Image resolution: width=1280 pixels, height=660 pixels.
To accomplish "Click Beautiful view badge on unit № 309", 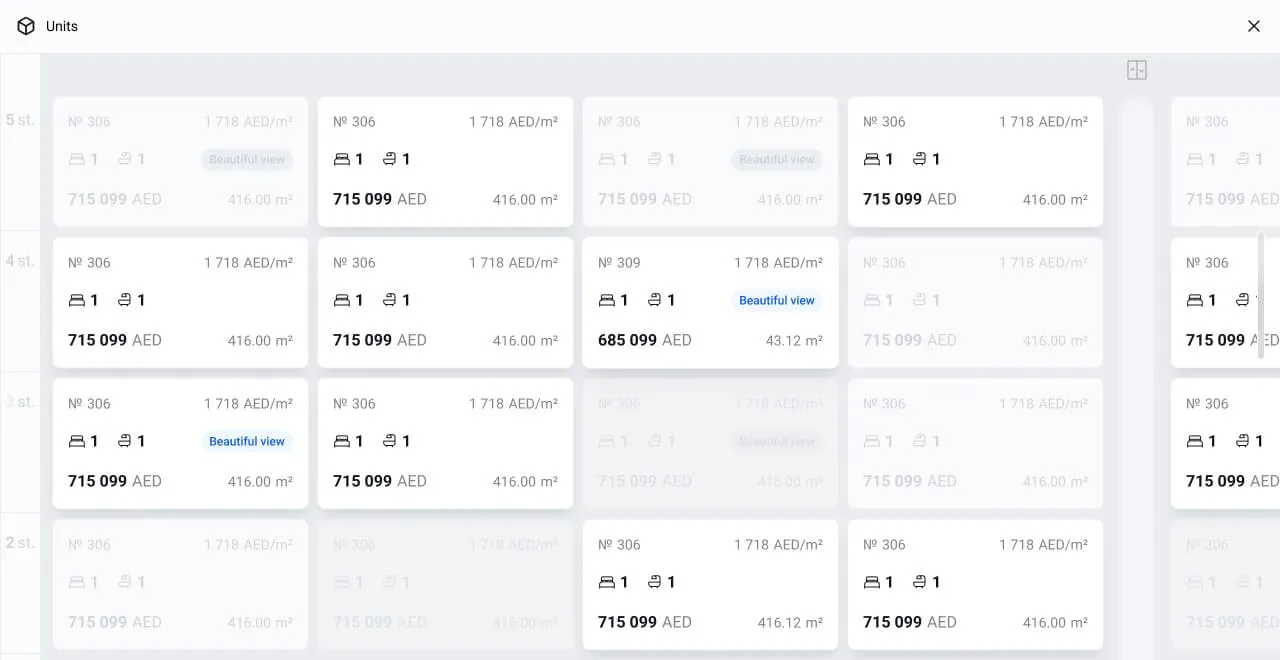I will point(776,300).
